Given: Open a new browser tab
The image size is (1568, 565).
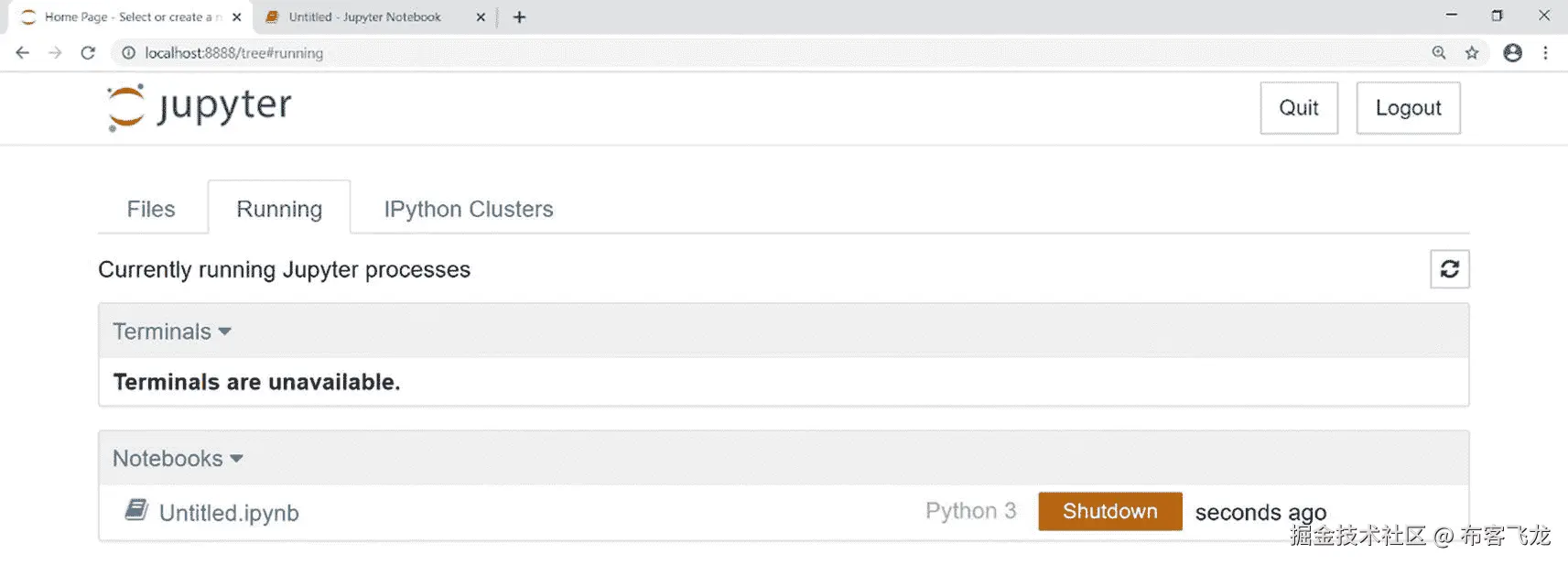Looking at the screenshot, I should point(519,17).
